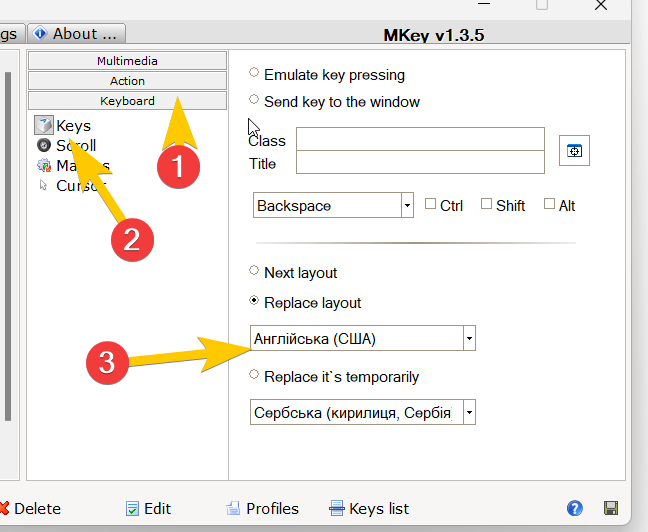Click into the Class input field

420,139
